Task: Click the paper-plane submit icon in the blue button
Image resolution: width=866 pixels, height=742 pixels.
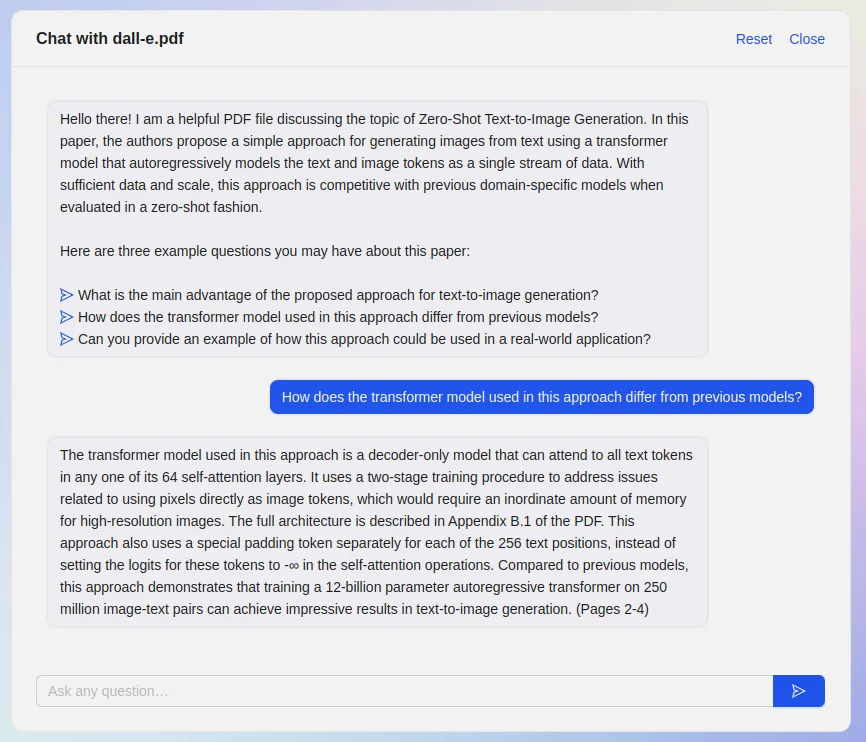Action: [798, 690]
